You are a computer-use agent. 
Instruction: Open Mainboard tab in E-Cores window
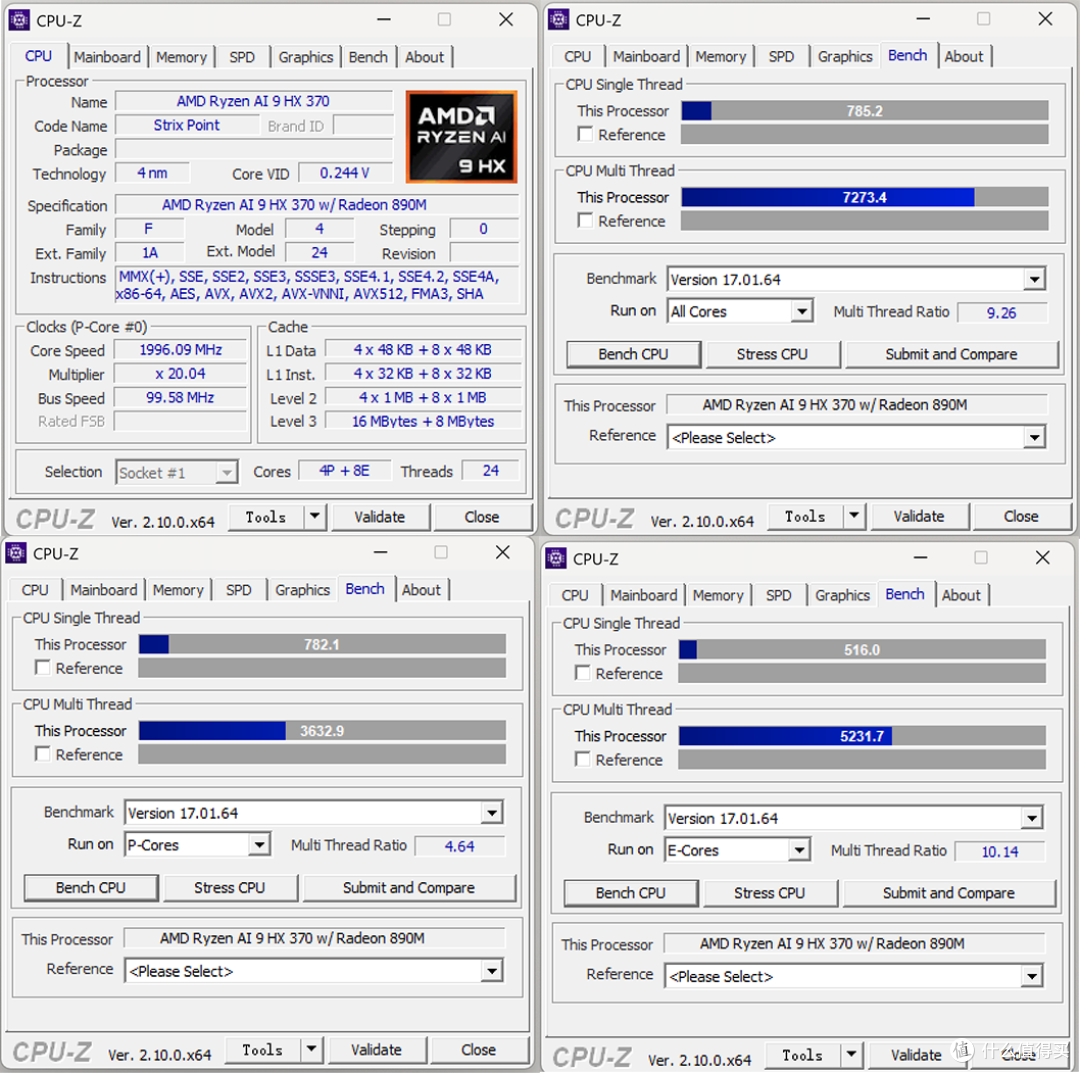click(643, 596)
